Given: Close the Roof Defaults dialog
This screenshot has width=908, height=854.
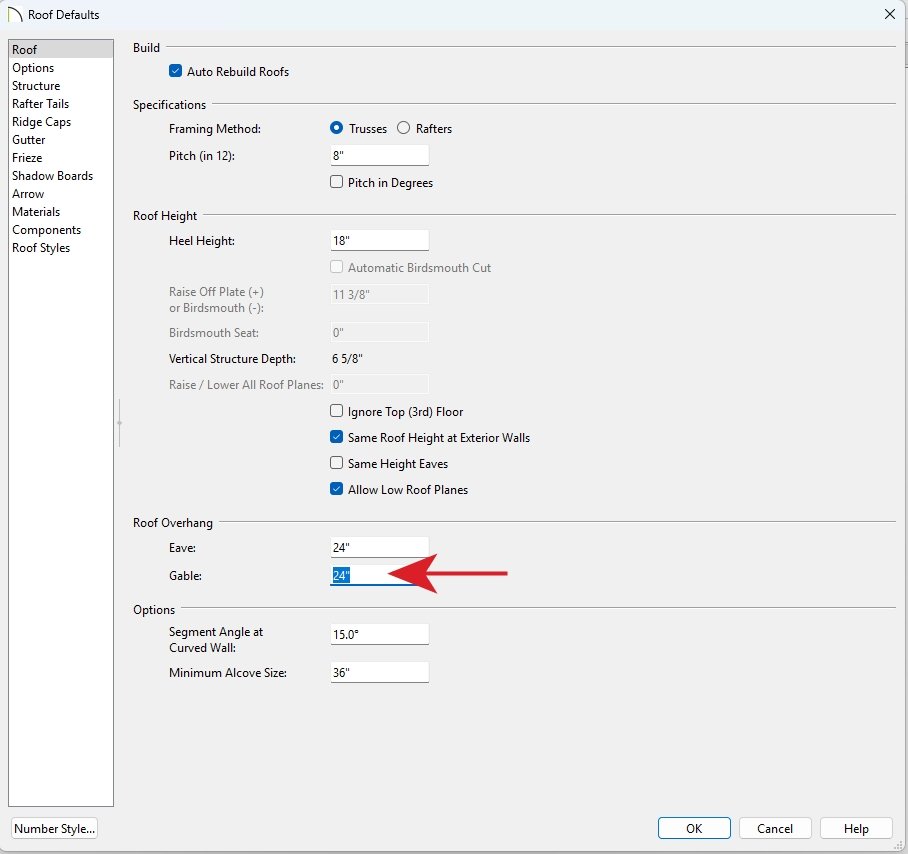Looking at the screenshot, I should point(889,14).
